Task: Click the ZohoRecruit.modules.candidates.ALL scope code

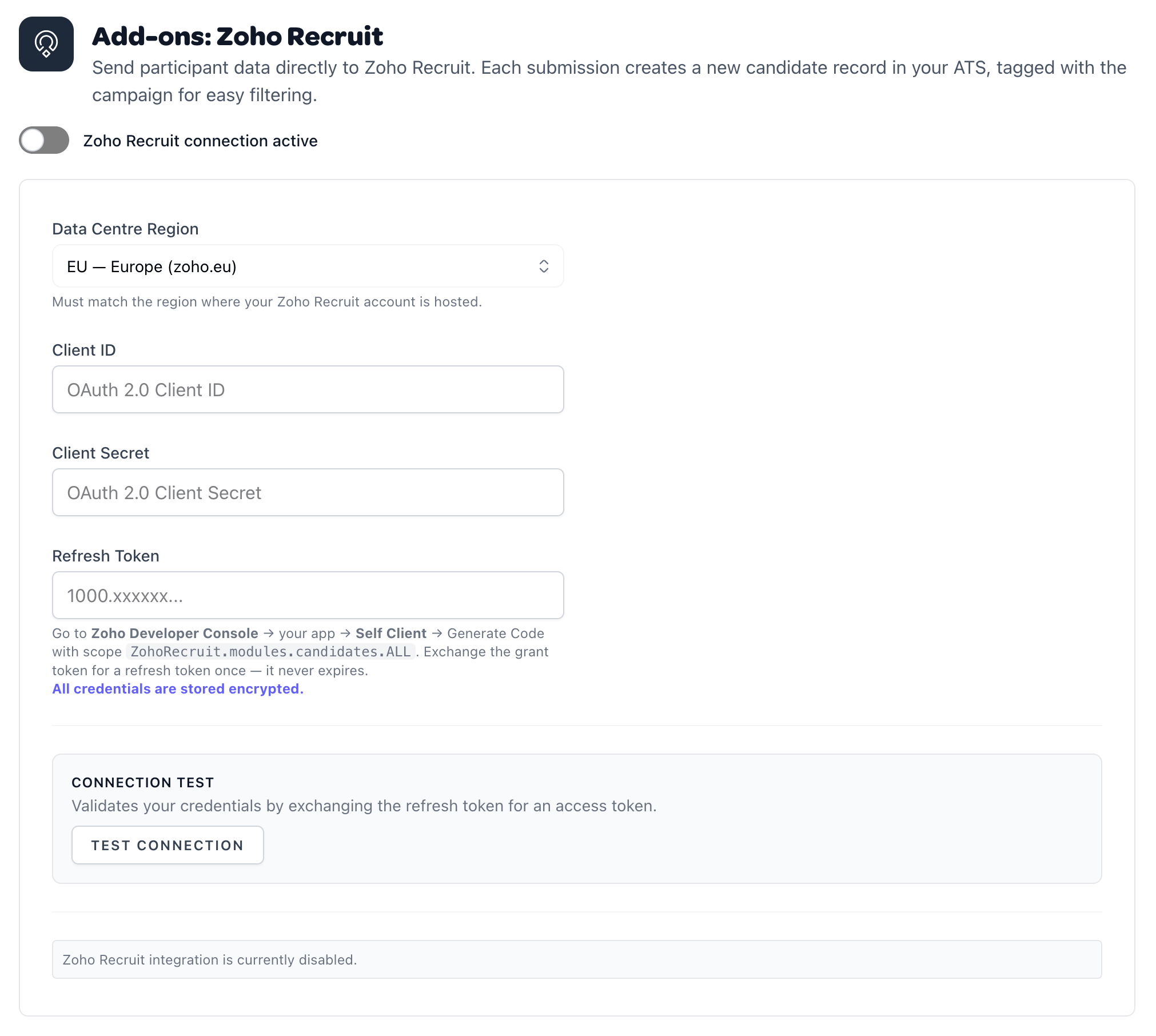Action: click(270, 652)
